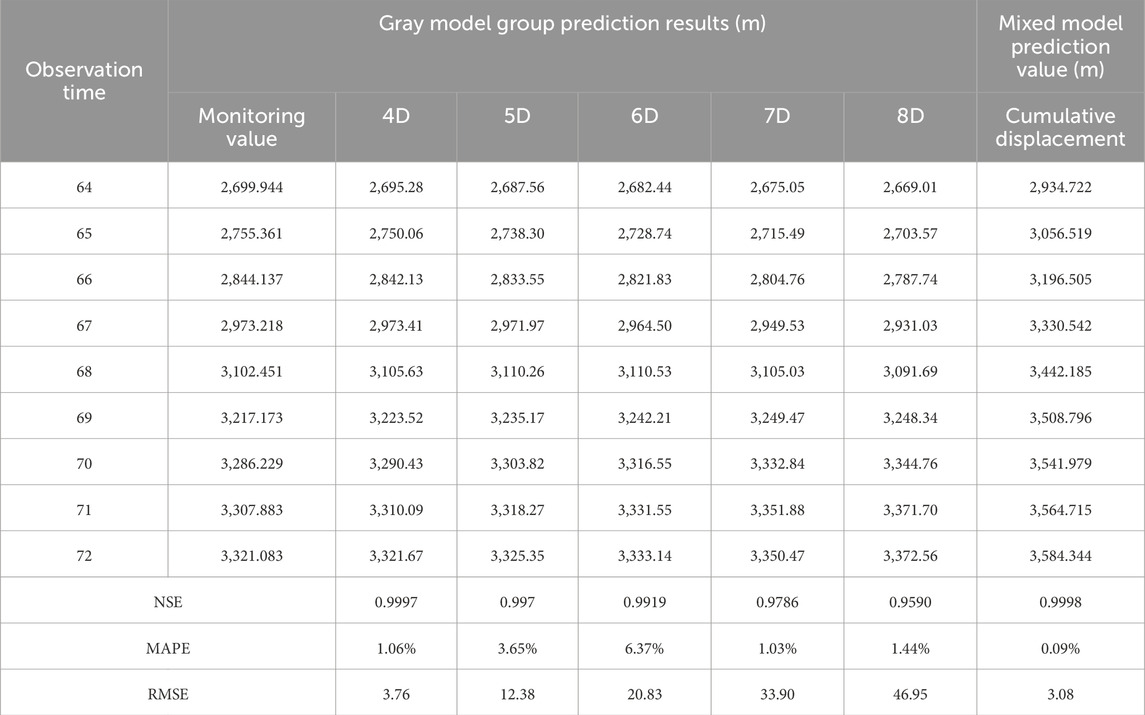Click the 6D MAPE value 6.37%
The image size is (1145, 715).
644,649
